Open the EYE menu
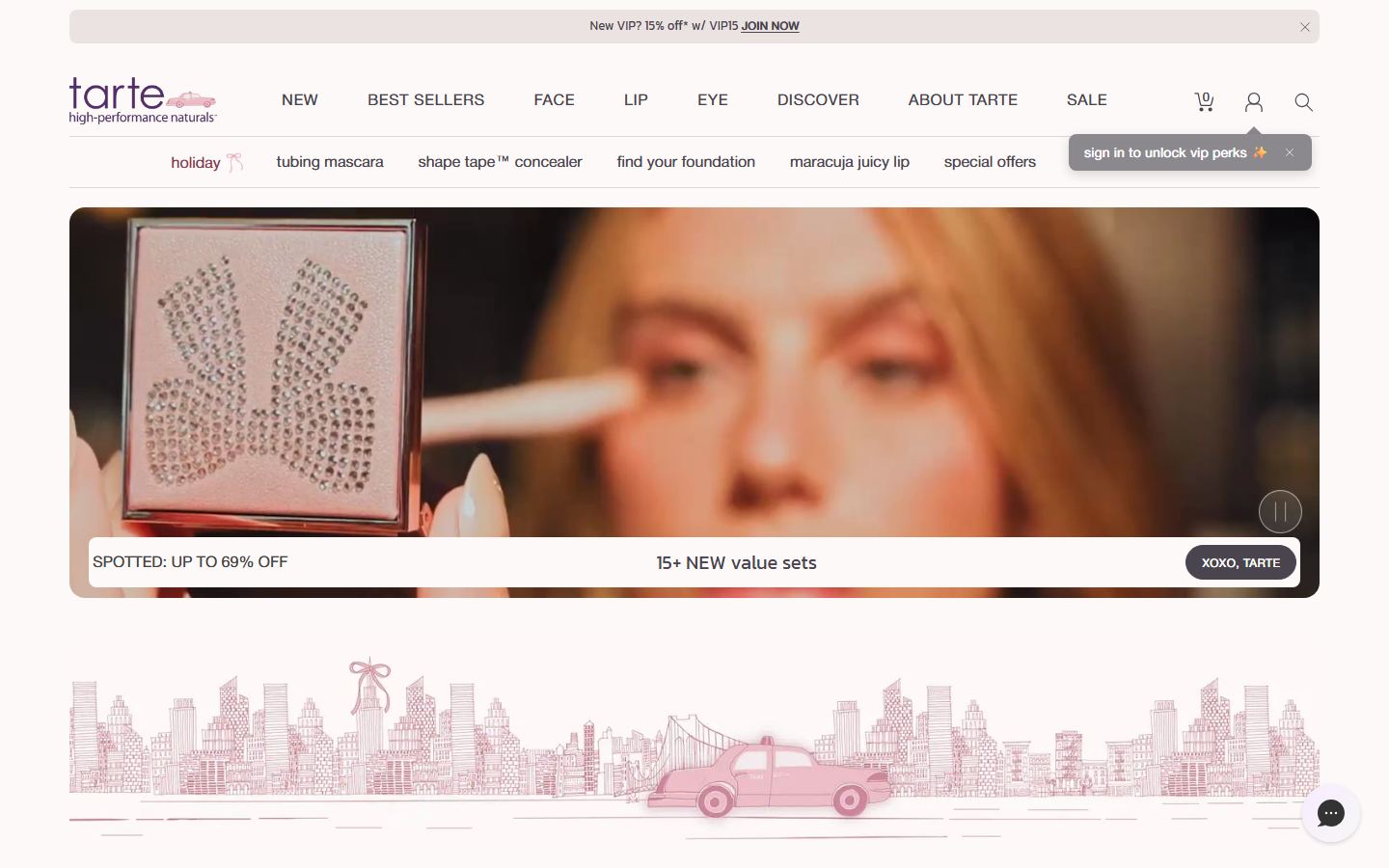This screenshot has width=1389, height=868. point(713,99)
